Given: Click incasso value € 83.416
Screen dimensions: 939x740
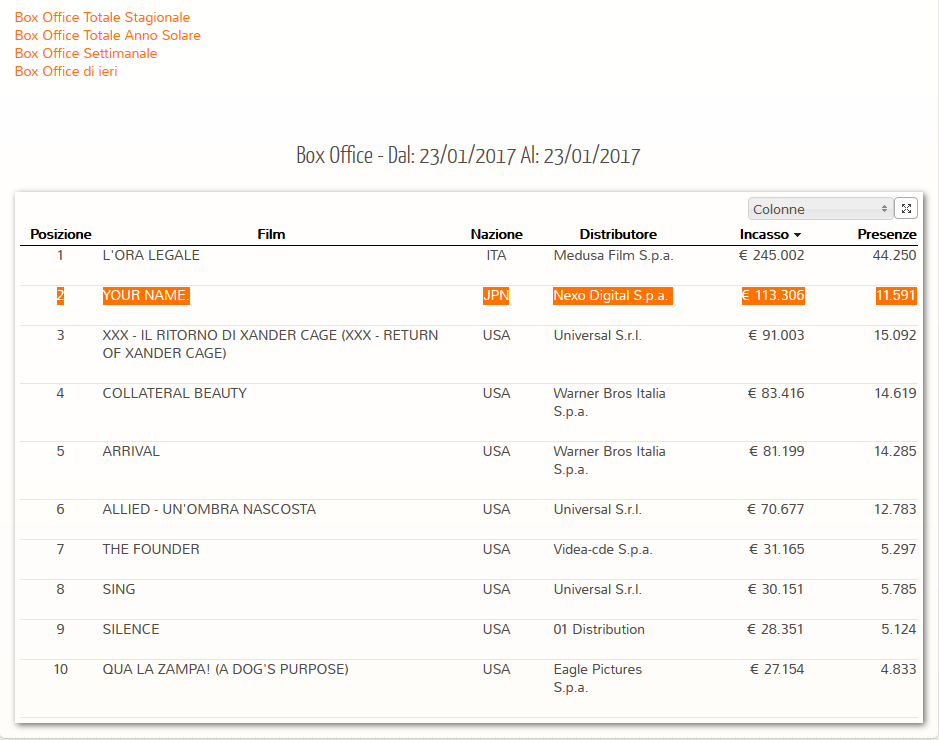Looking at the screenshot, I should pyautogui.click(x=776, y=393).
